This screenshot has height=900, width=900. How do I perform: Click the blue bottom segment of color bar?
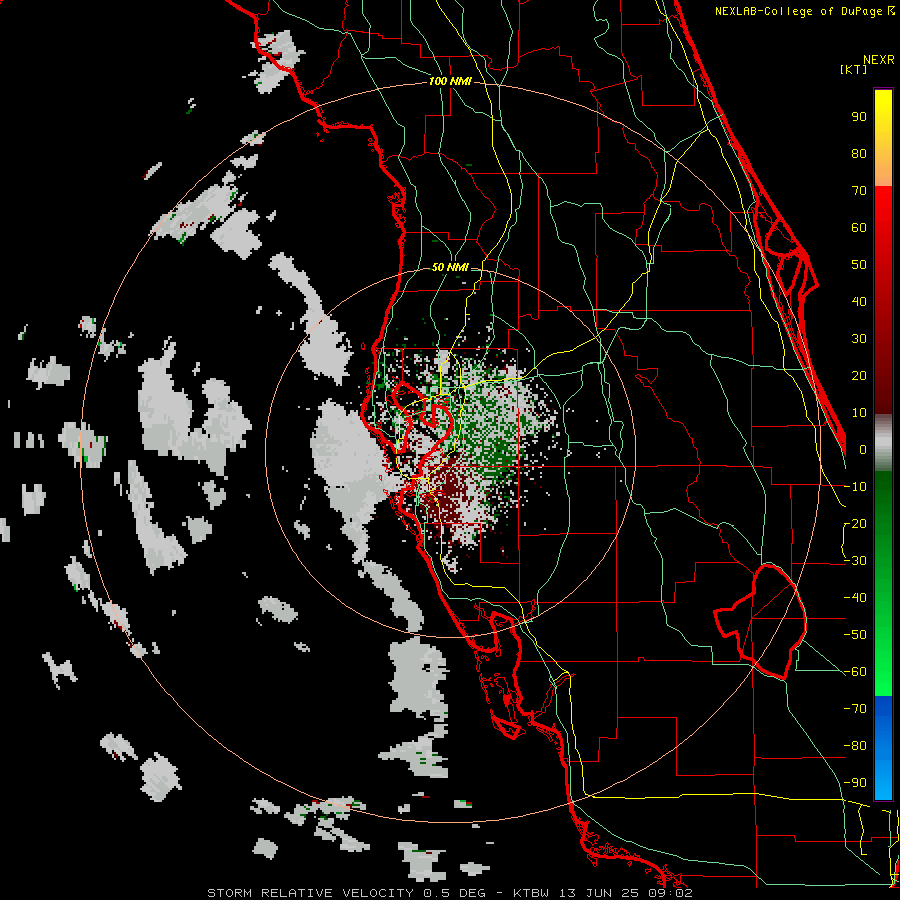[883, 748]
